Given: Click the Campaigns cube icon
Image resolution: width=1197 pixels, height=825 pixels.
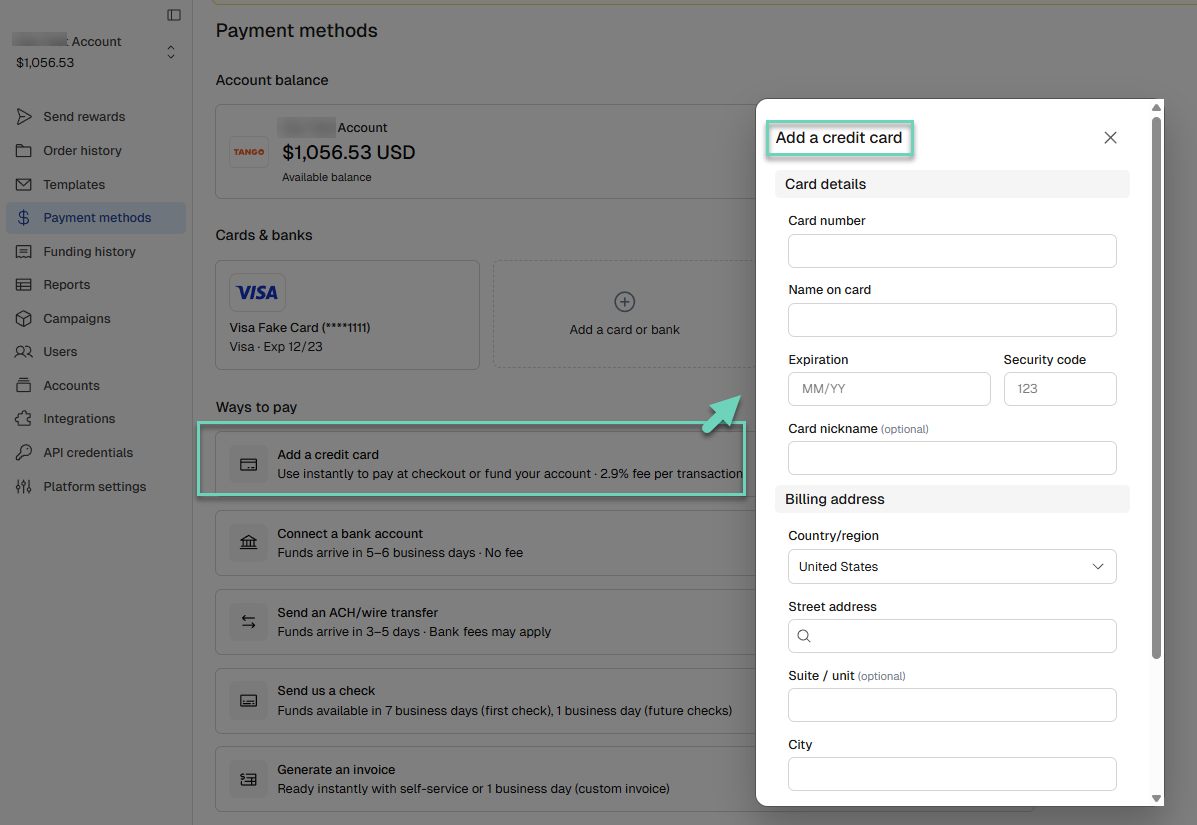Looking at the screenshot, I should point(24,318).
